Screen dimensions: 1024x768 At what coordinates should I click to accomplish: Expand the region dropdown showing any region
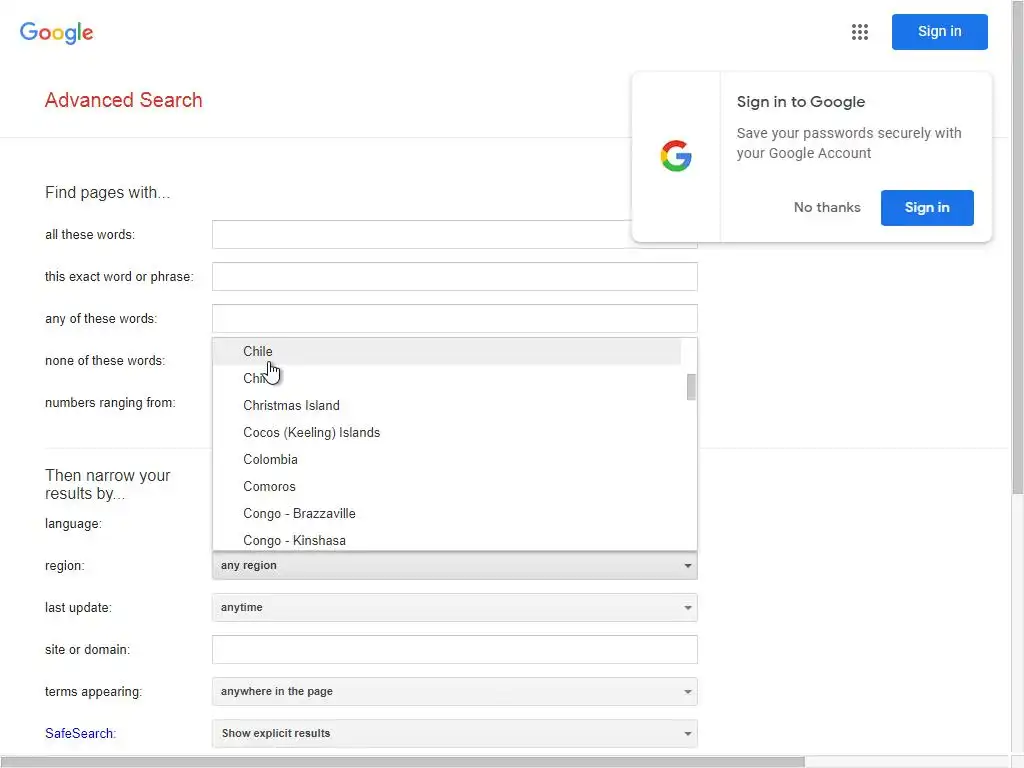(454, 566)
